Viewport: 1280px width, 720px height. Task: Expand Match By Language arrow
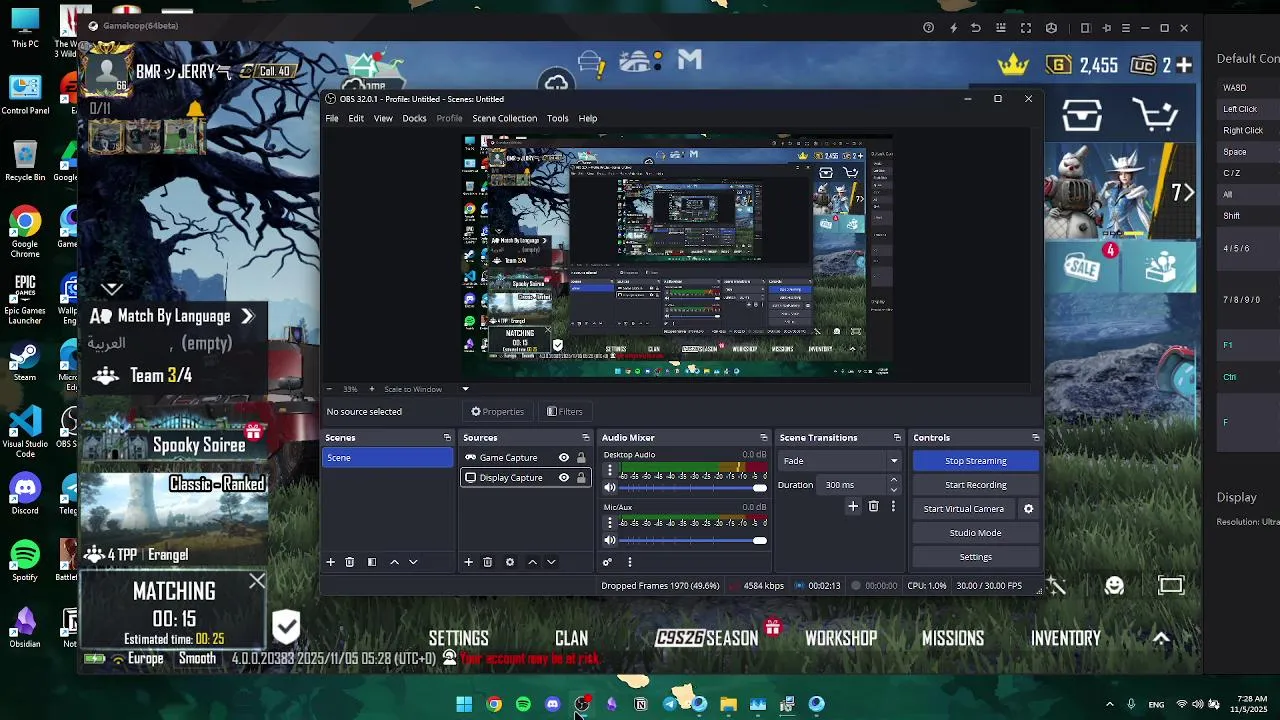point(247,316)
